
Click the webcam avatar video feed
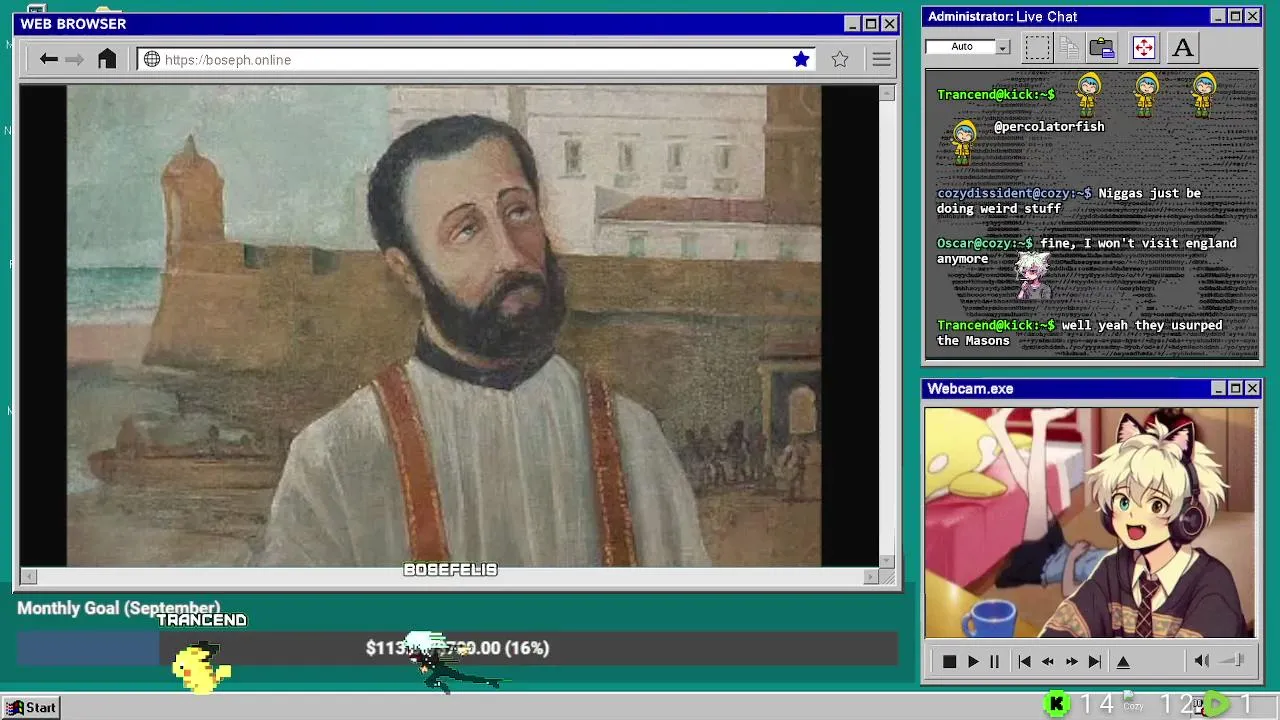(1090, 522)
